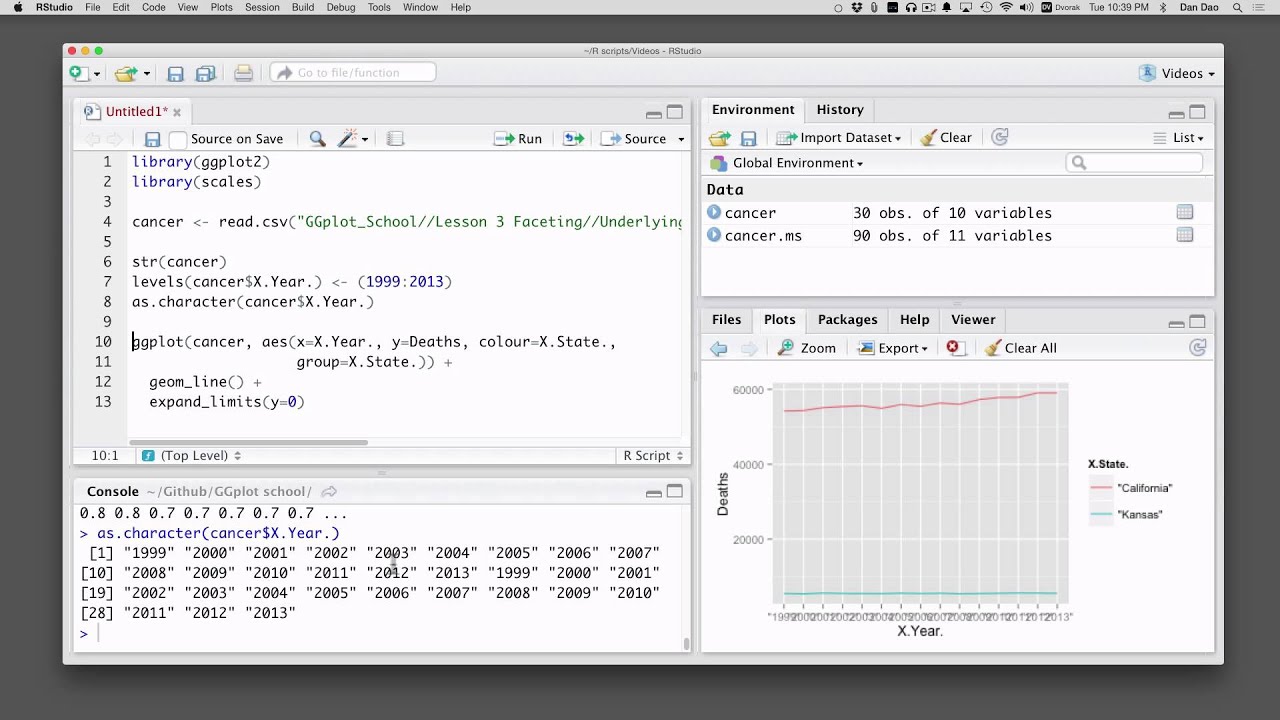Click the Help tab
Viewport: 1280px width, 720px height.
pos(914,320)
